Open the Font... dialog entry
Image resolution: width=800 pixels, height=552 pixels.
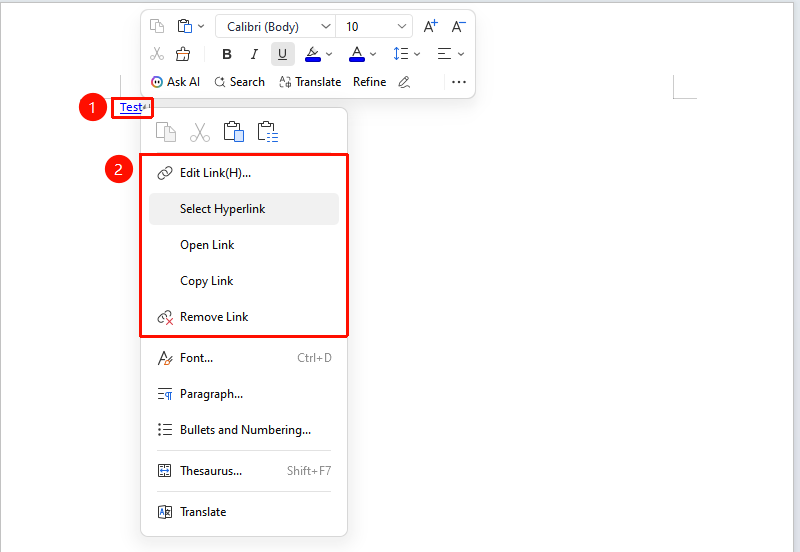tap(244, 358)
